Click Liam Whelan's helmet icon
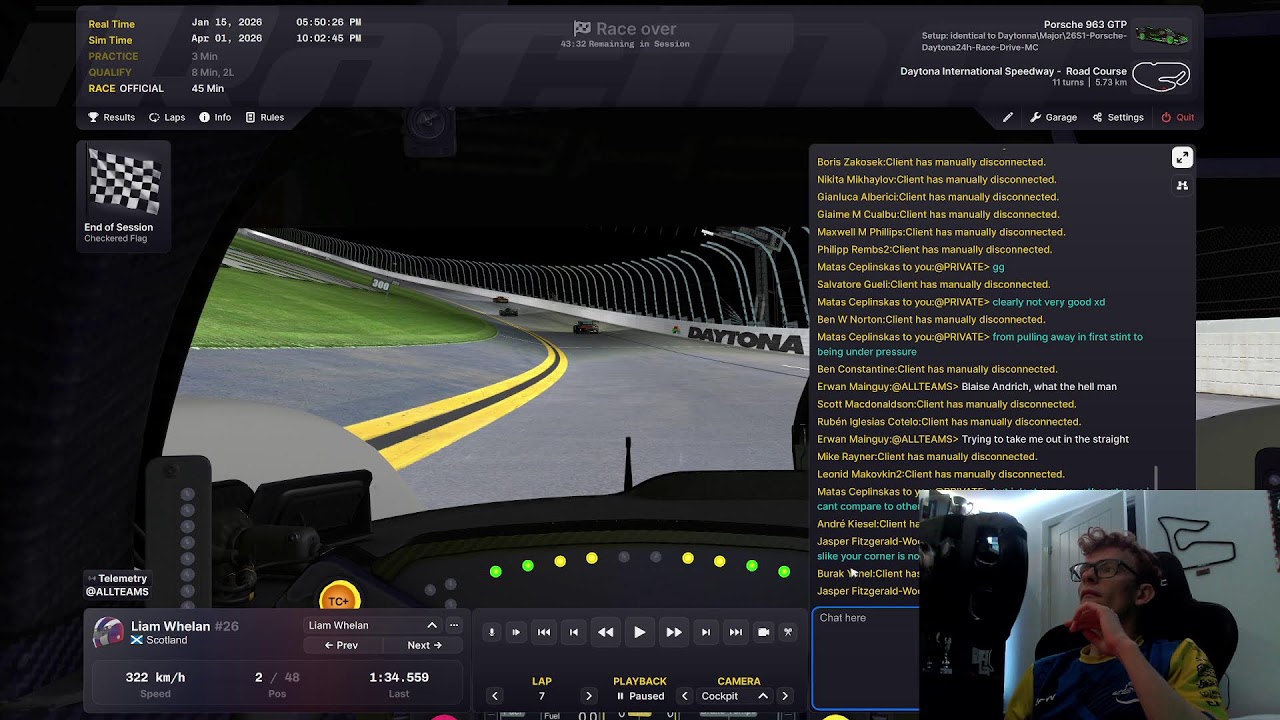The height and width of the screenshot is (720, 1280). point(108,632)
